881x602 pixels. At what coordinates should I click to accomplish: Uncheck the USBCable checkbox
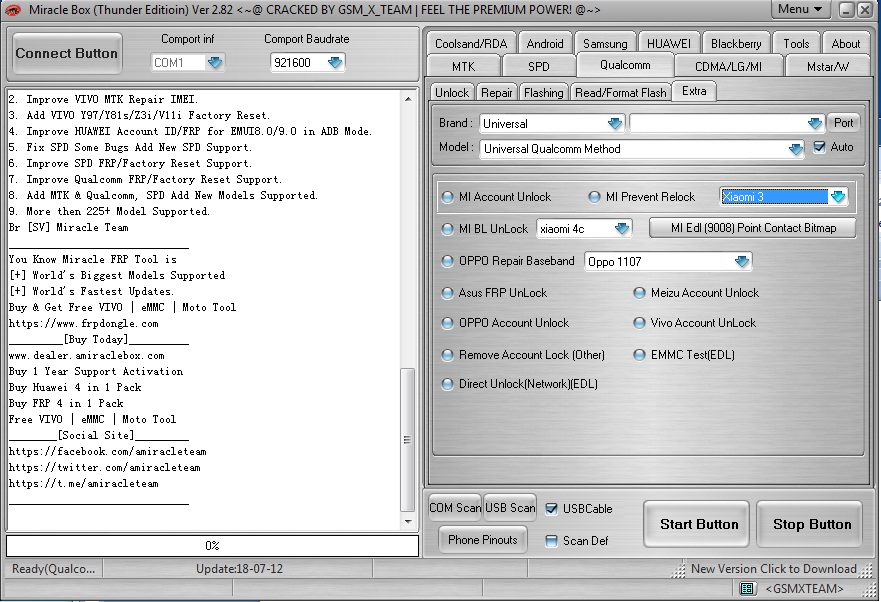(552, 509)
